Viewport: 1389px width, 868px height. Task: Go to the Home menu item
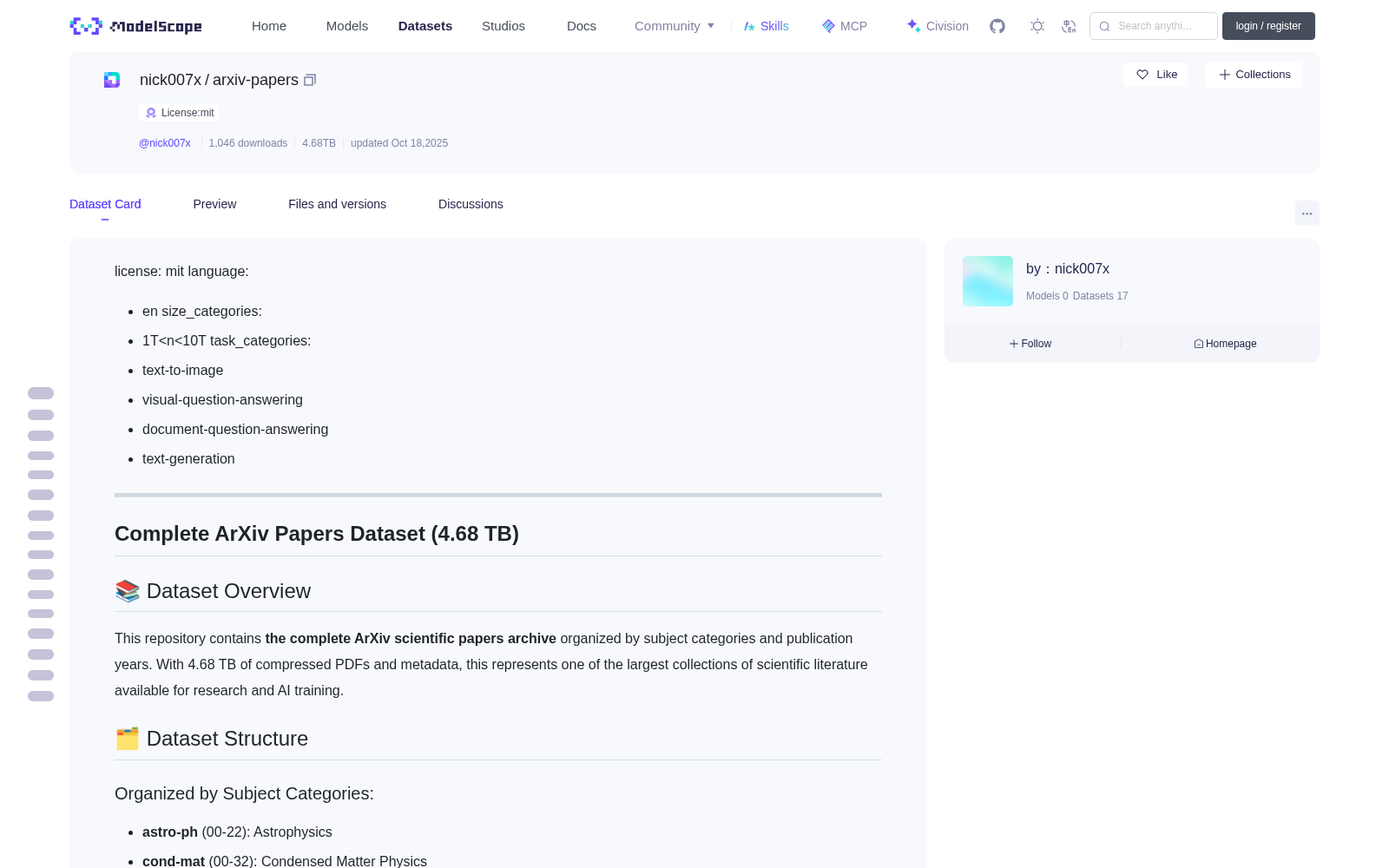(269, 26)
